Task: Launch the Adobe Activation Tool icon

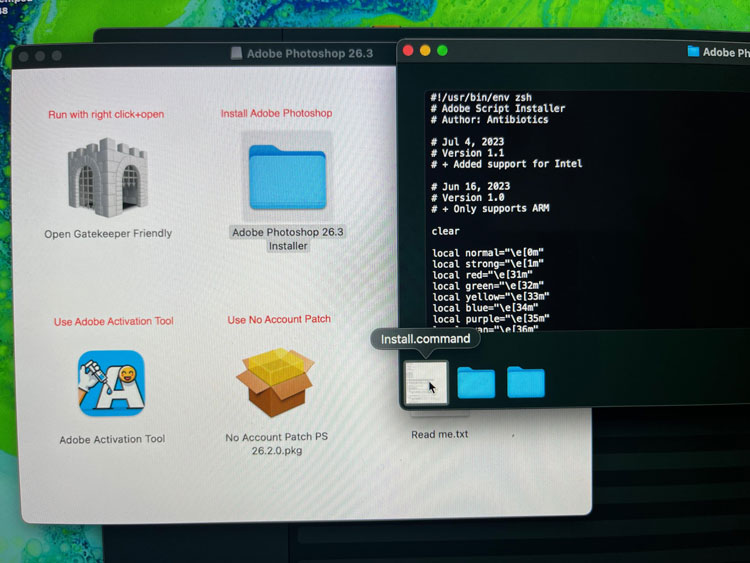Action: pyautogui.click(x=111, y=383)
